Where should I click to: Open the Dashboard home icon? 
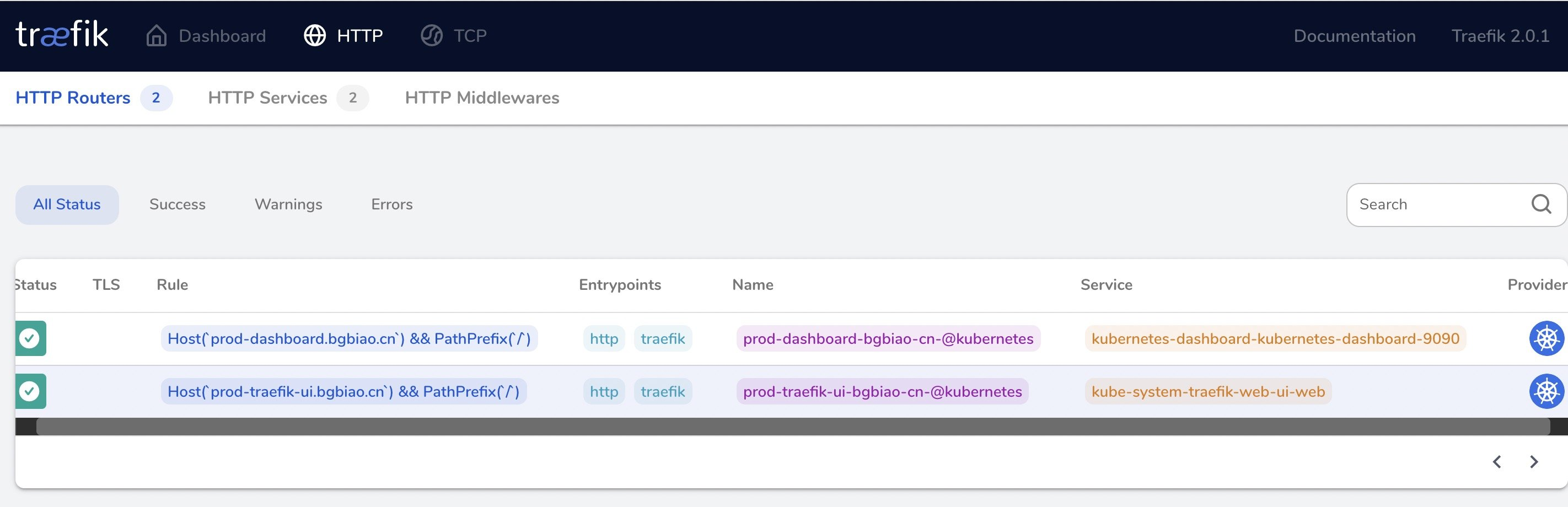[157, 35]
